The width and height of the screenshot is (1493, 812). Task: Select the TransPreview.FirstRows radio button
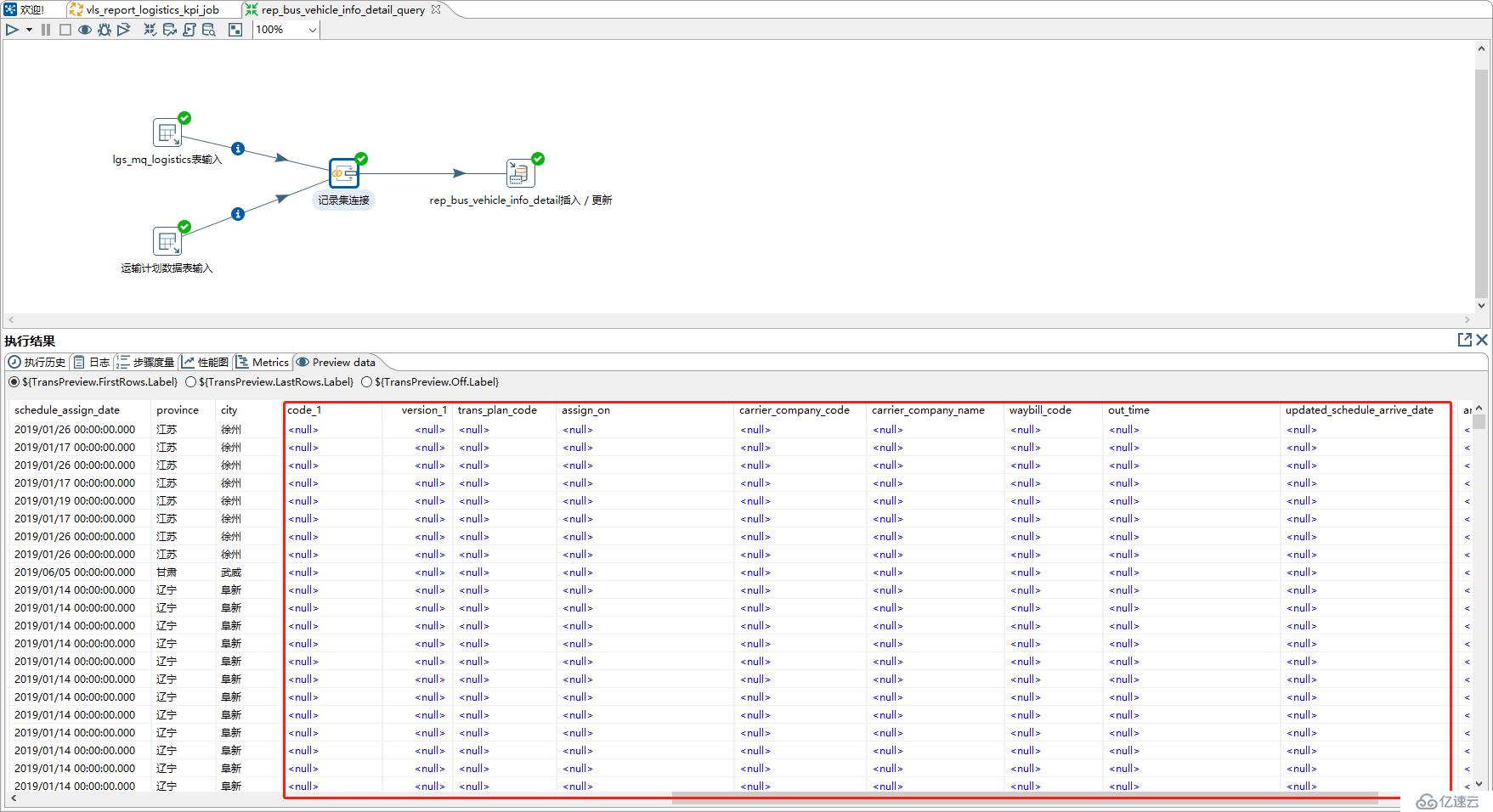point(14,382)
